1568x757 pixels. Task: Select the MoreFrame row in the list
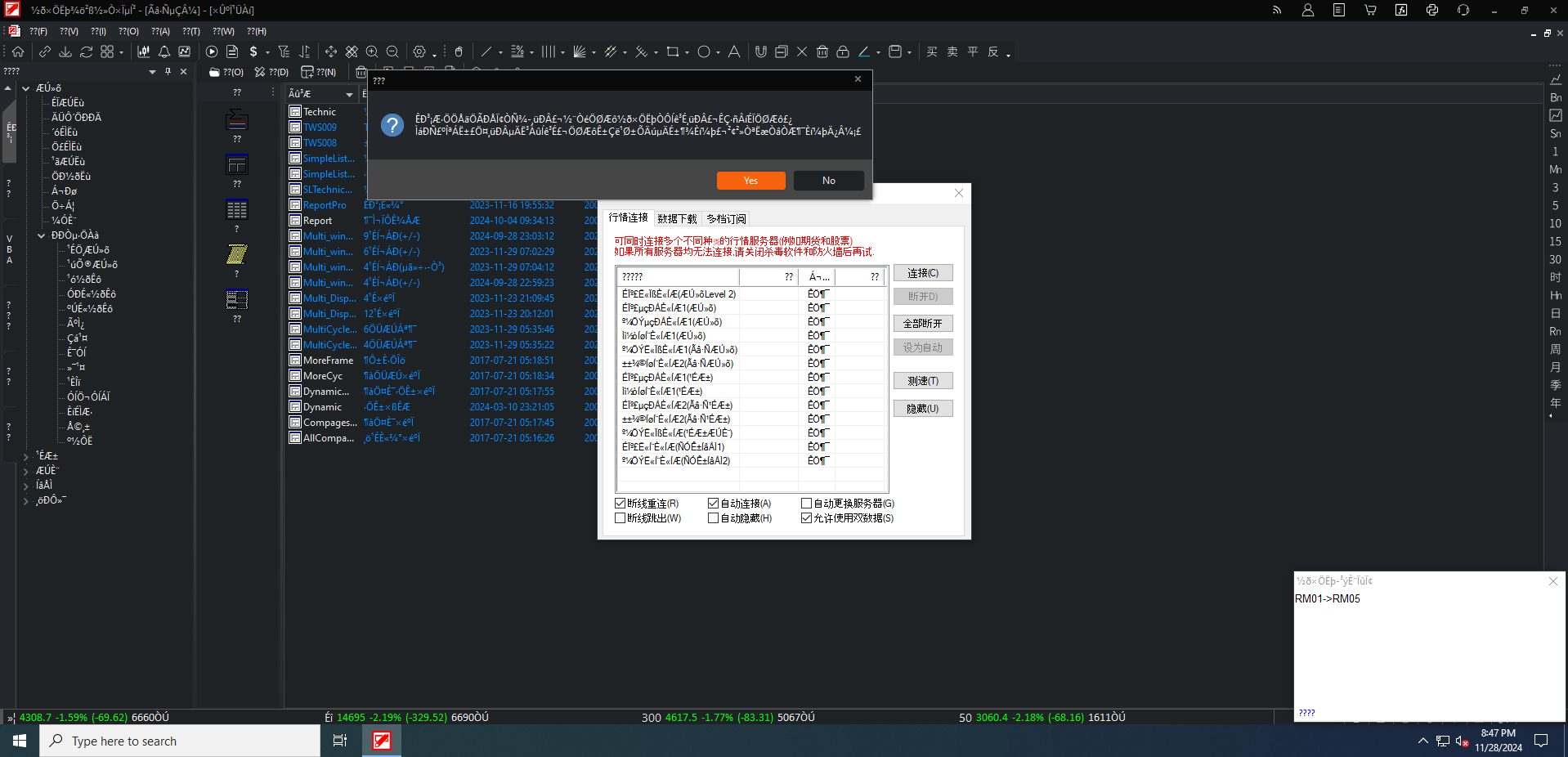point(441,361)
